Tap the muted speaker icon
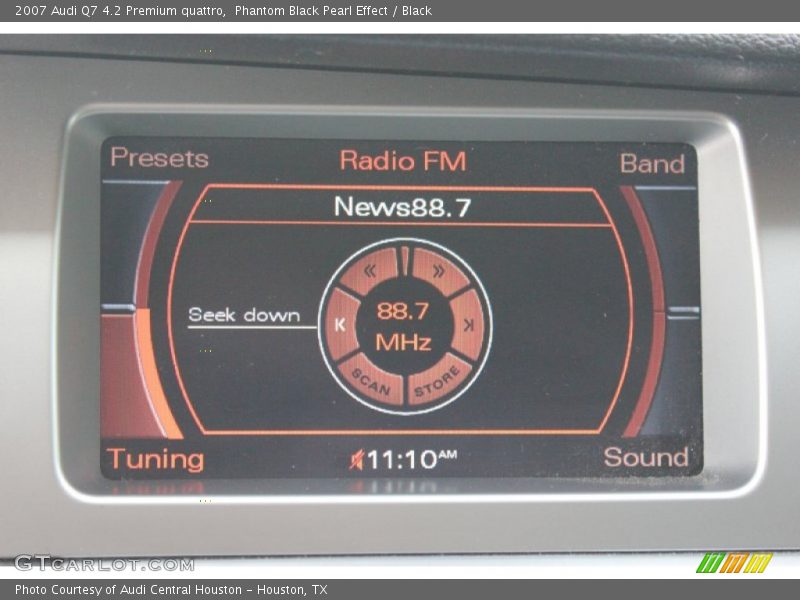Screen dimensions: 800x600 [x=356, y=460]
